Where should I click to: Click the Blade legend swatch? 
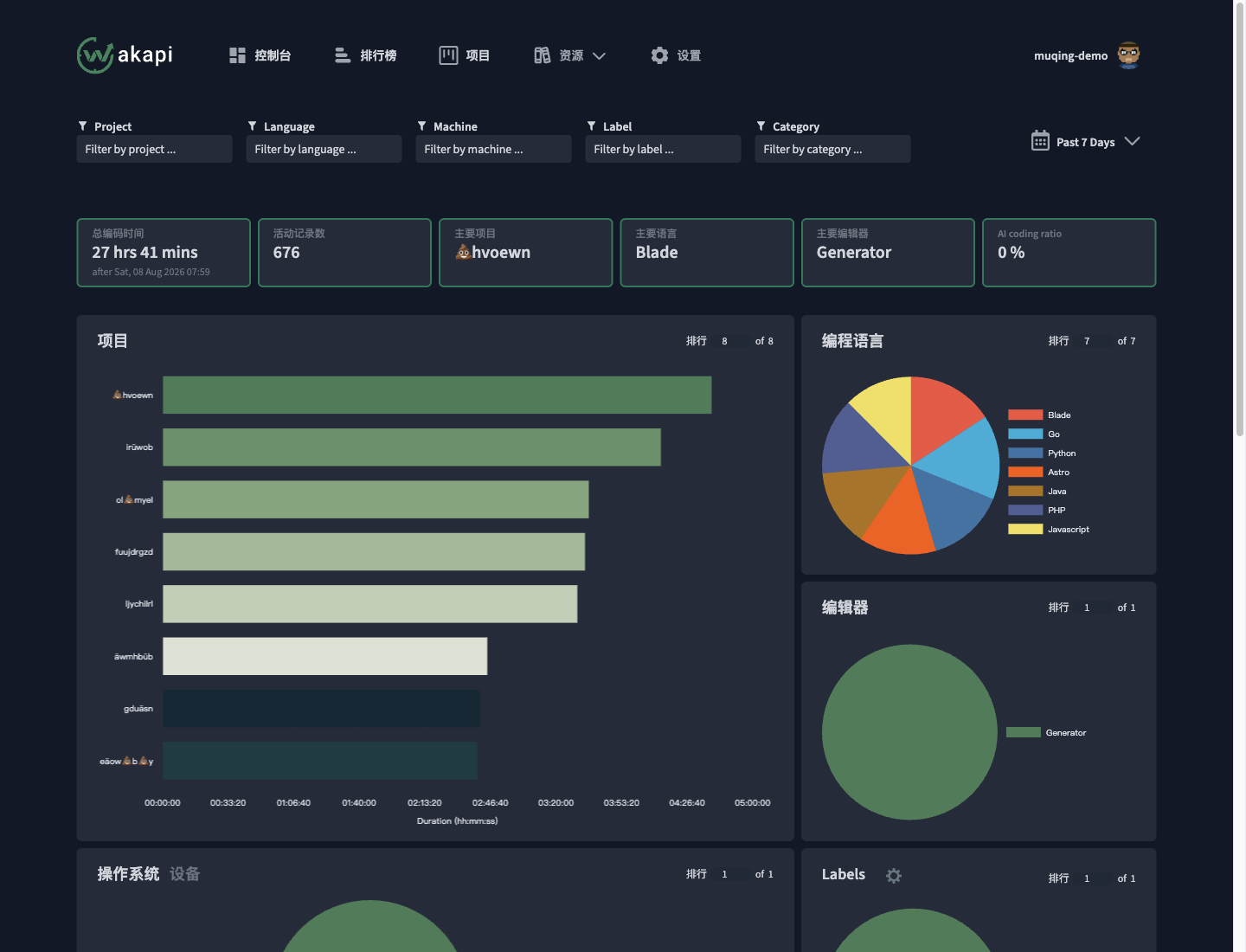[1025, 415]
